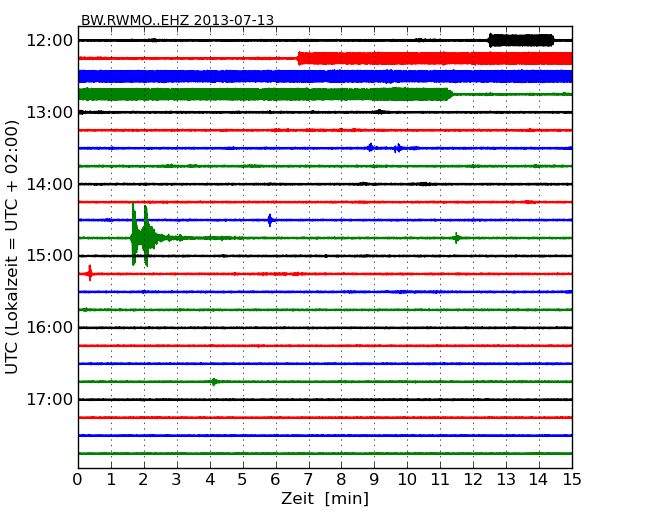This screenshot has width=650, height=520.
Task: Click the small green spike near minute 11.5
Action: tap(456, 238)
